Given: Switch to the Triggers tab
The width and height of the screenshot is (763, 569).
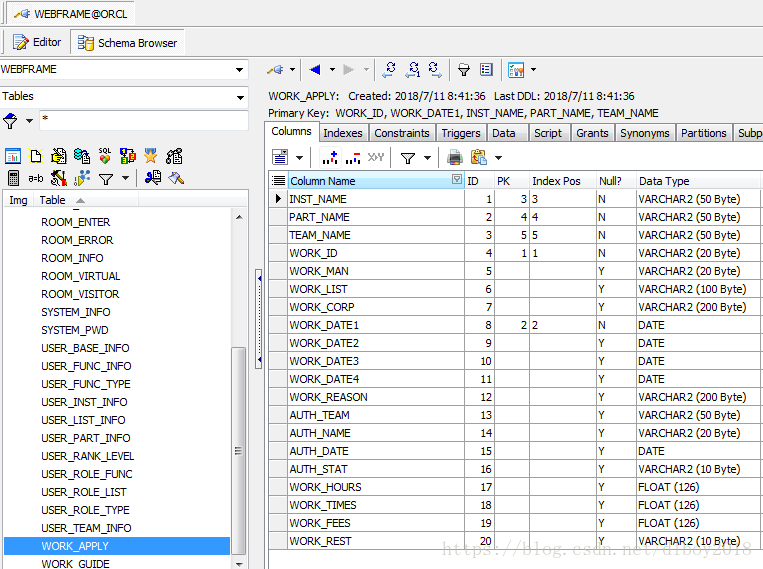Looking at the screenshot, I should 460,133.
